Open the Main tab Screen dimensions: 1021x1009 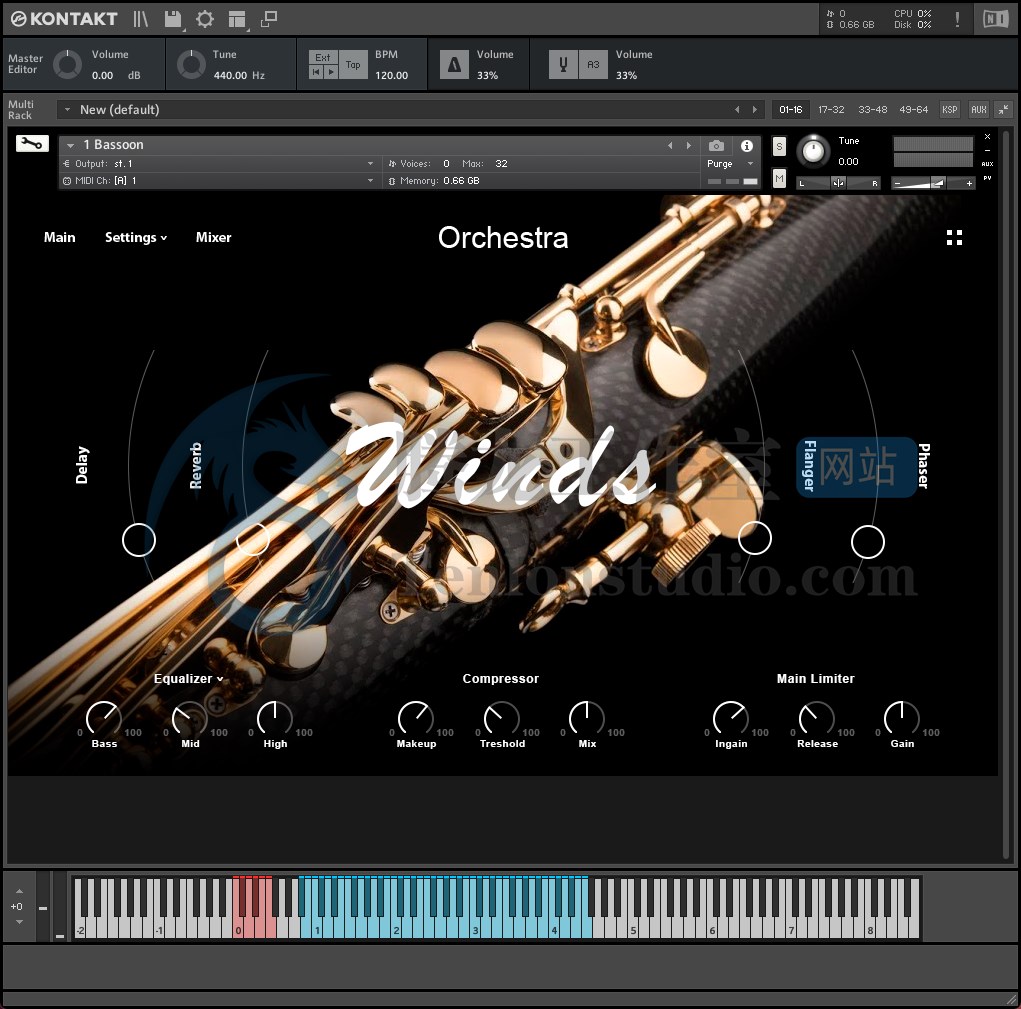pos(59,238)
